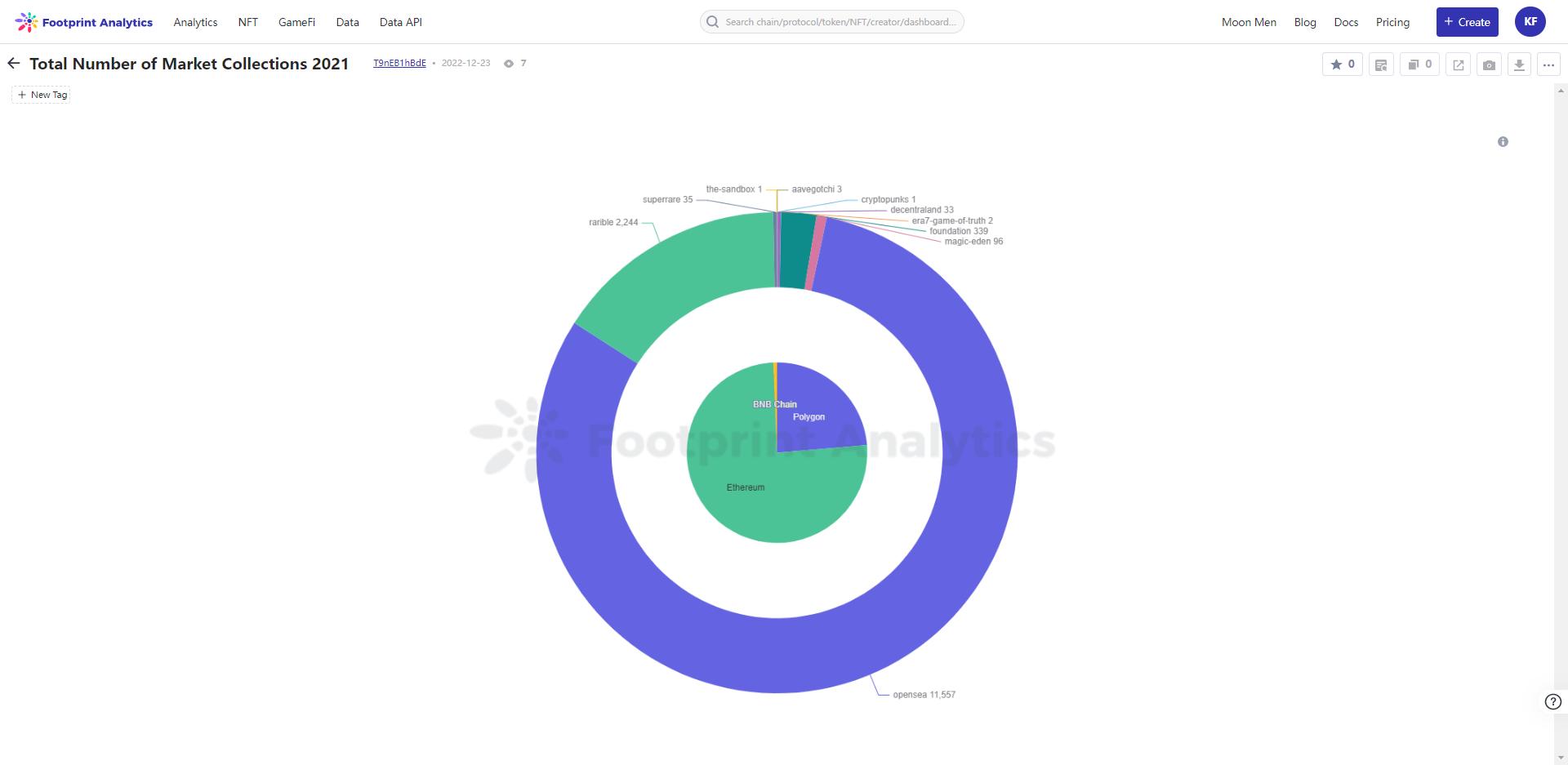Add a tag with New Tag button
Screen dimensions: 1568x765
[42, 95]
